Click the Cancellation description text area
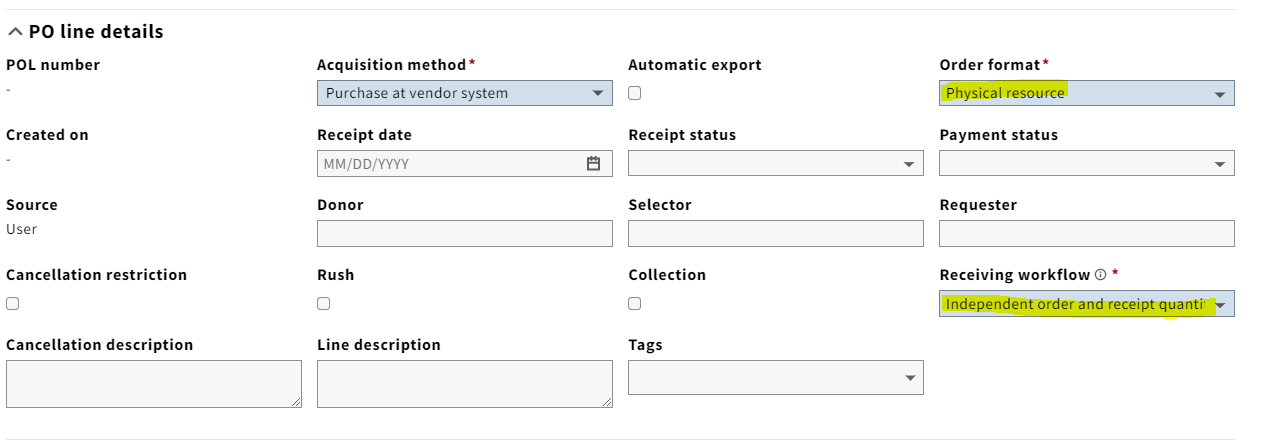 tap(154, 384)
